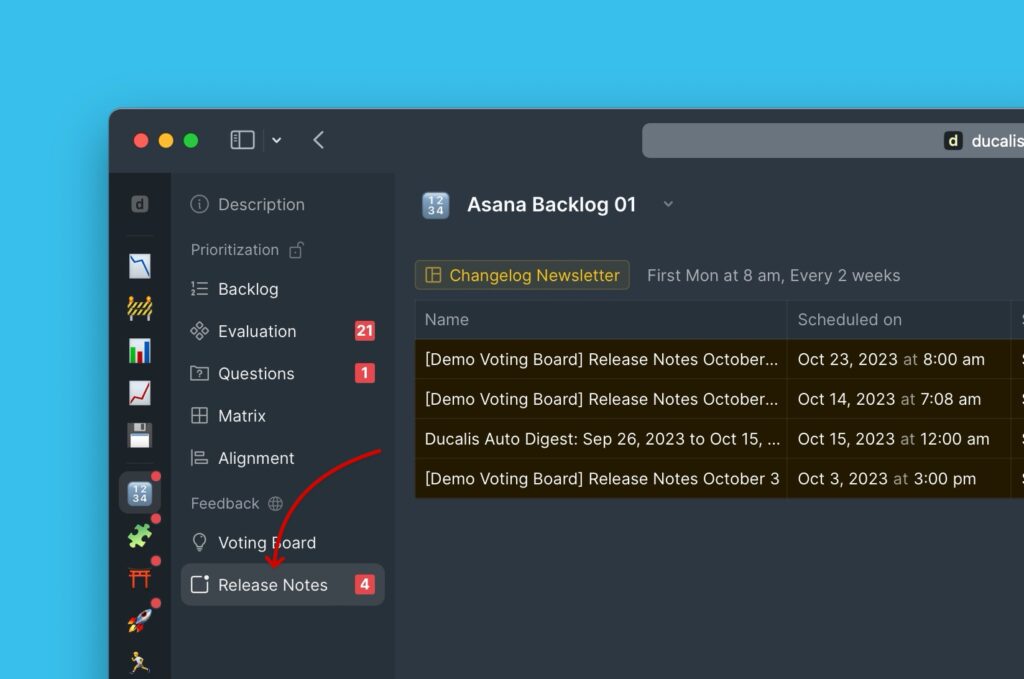This screenshot has width=1024, height=679.
Task: Select the calendar 1234 workspace icon
Action: click(x=140, y=492)
